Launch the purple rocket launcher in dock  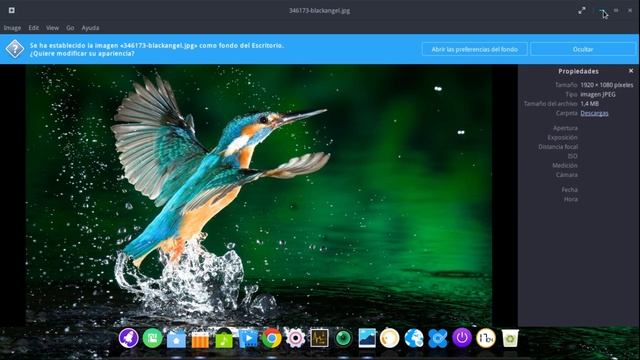(x=129, y=338)
